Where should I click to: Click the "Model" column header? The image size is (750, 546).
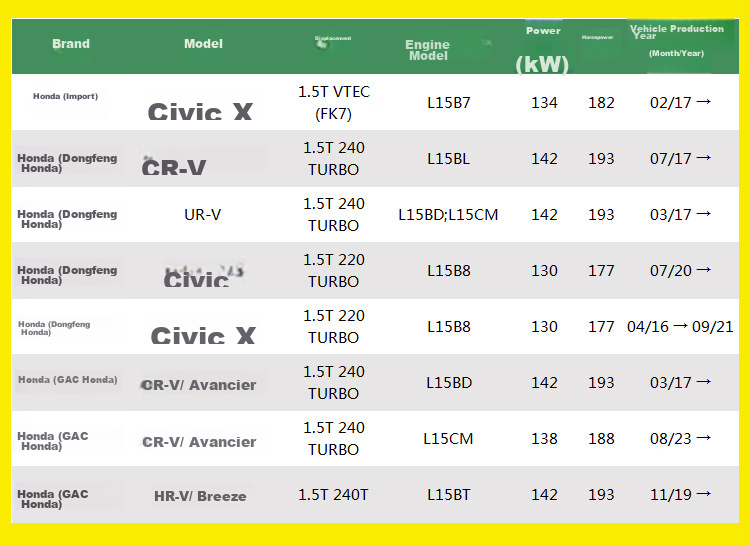pyautogui.click(x=203, y=44)
